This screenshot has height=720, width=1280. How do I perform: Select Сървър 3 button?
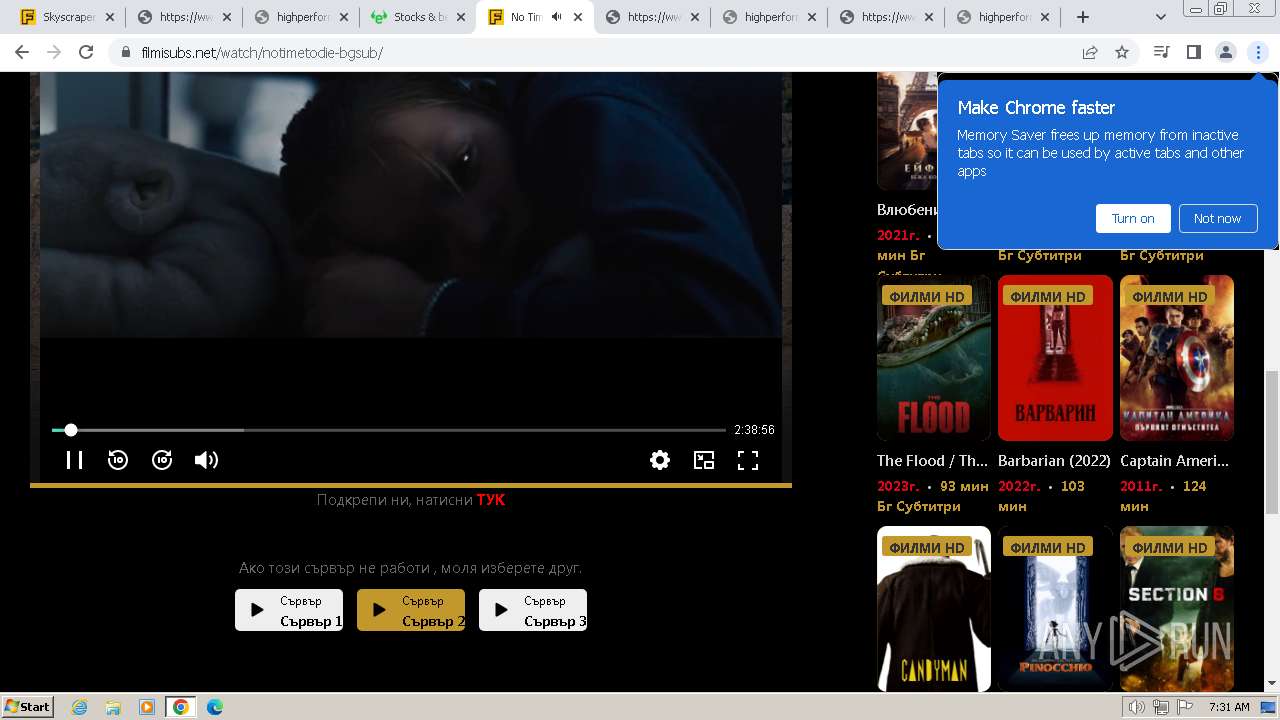pyautogui.click(x=533, y=610)
